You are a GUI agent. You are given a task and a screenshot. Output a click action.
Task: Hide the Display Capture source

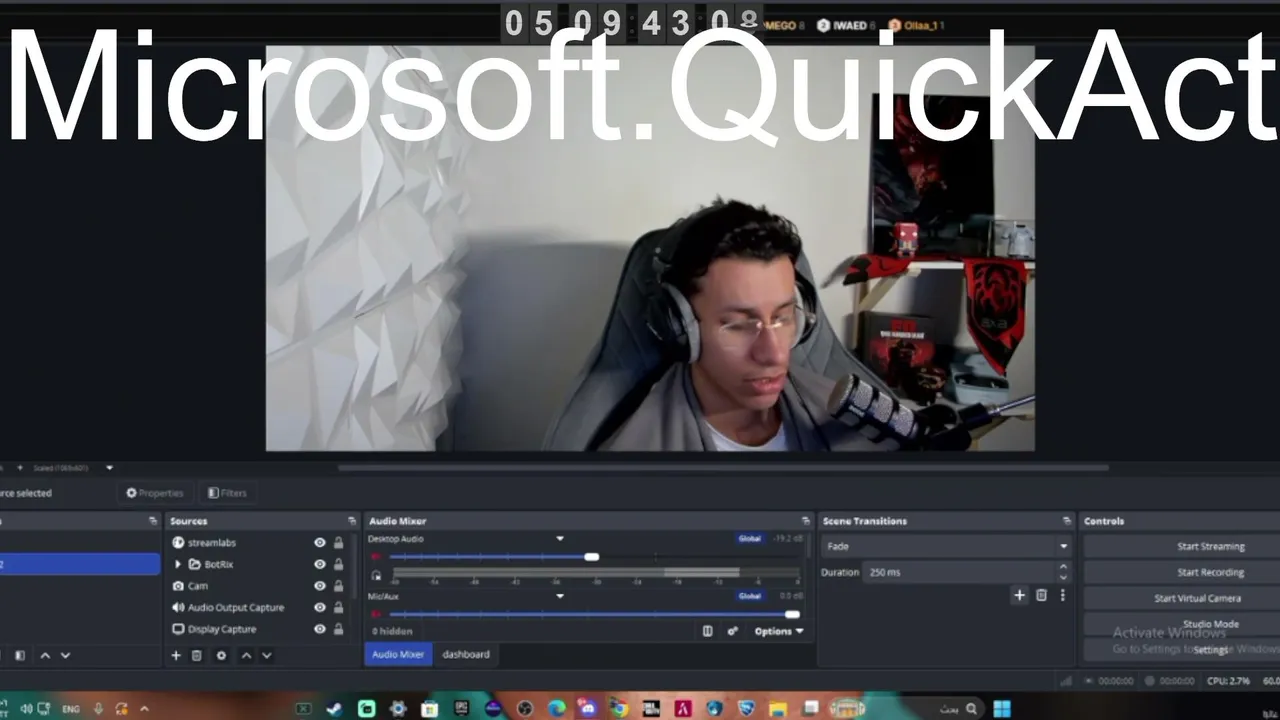(x=320, y=629)
